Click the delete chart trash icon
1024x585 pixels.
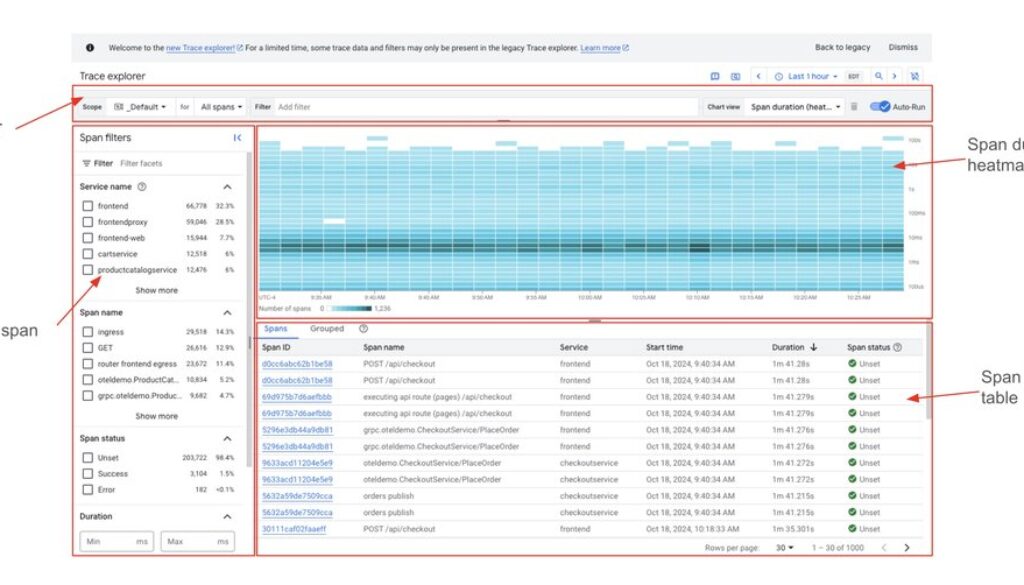click(x=854, y=107)
